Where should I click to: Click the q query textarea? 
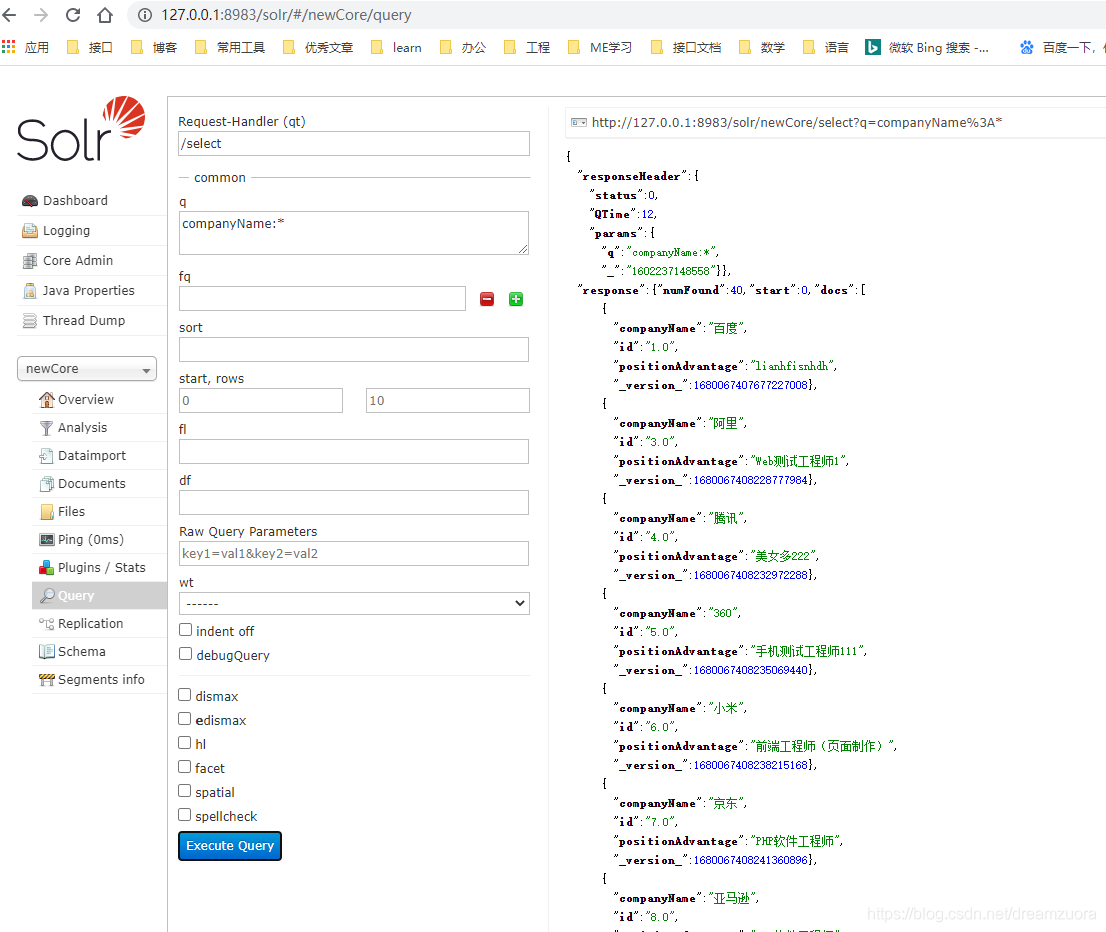click(354, 233)
